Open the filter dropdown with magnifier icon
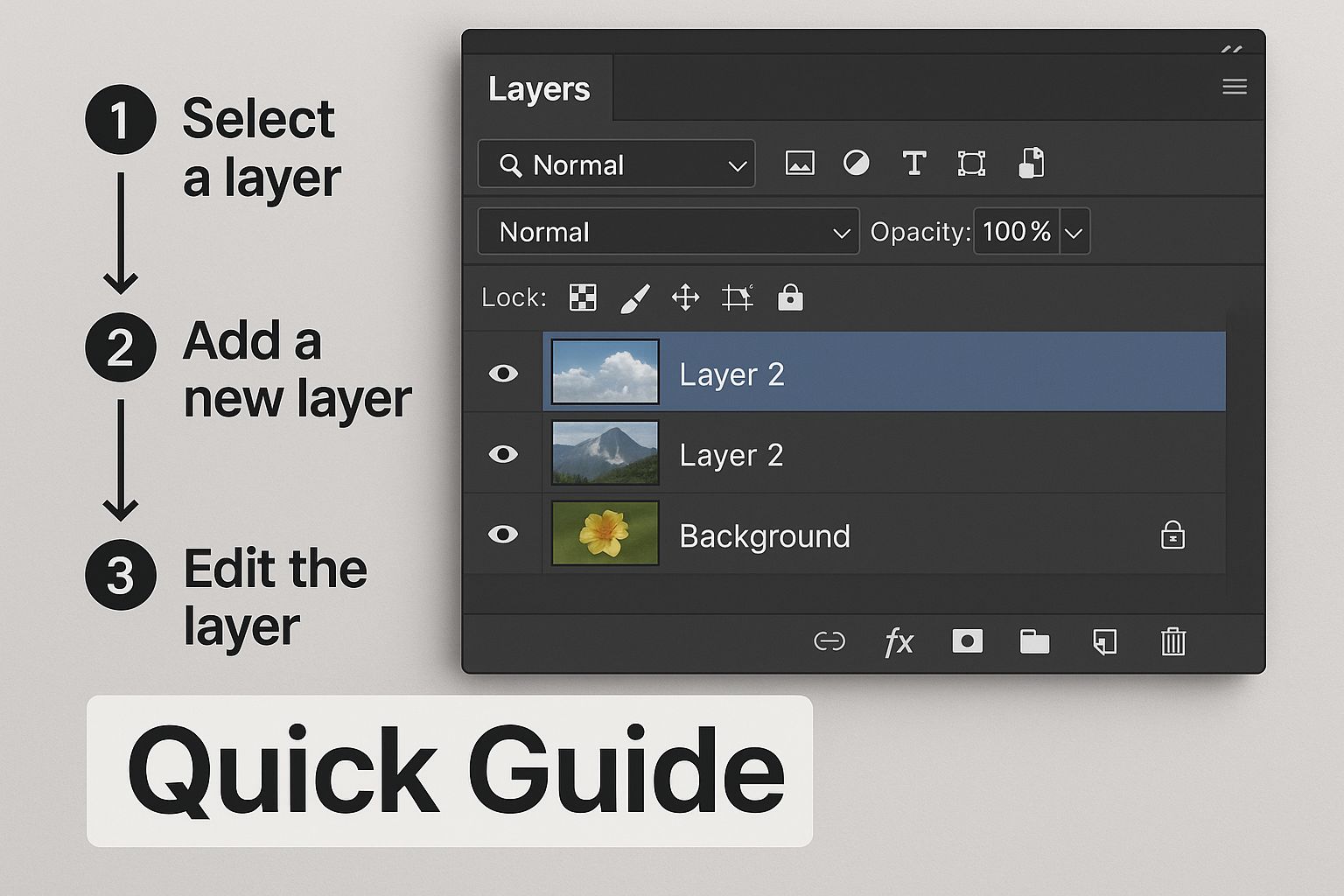The height and width of the screenshot is (896, 1344). coord(616,164)
